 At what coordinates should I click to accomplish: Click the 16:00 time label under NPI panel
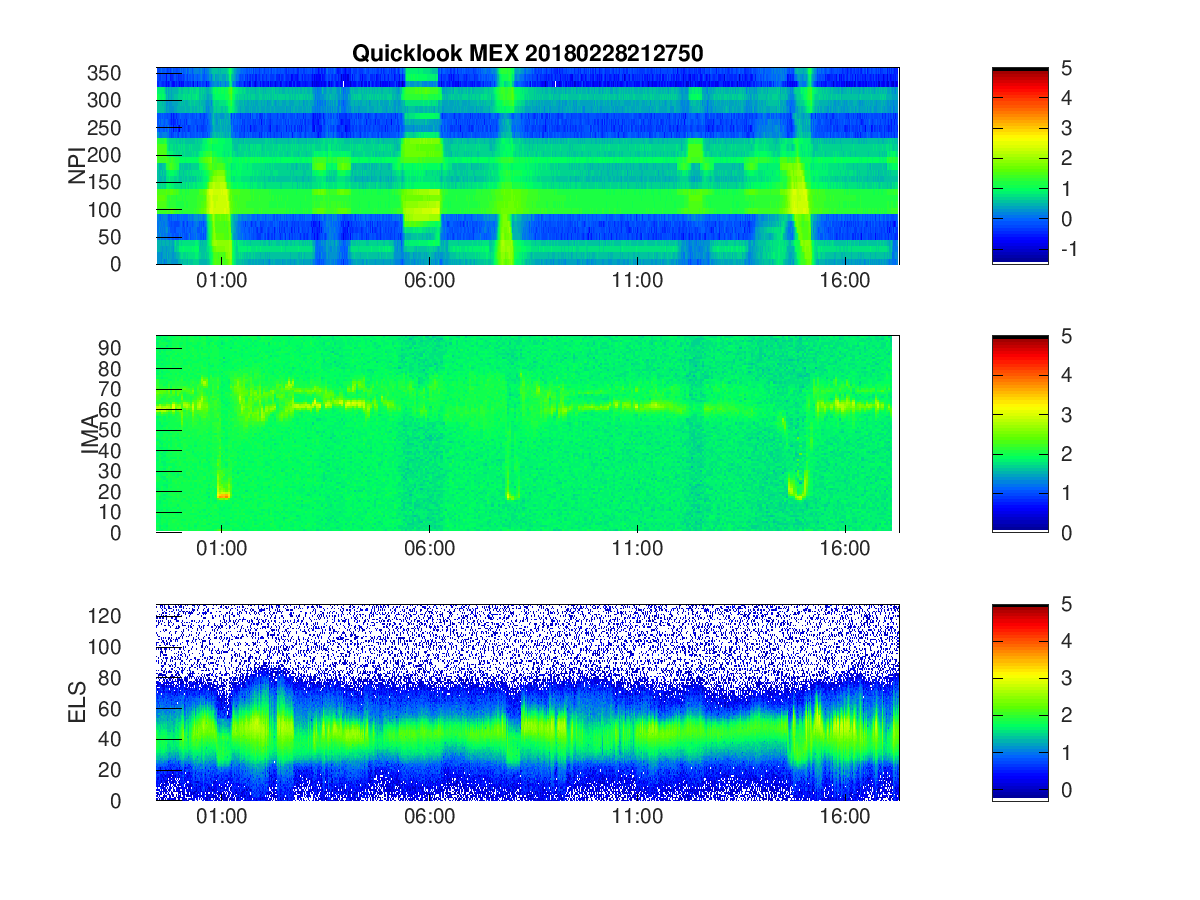coord(845,281)
